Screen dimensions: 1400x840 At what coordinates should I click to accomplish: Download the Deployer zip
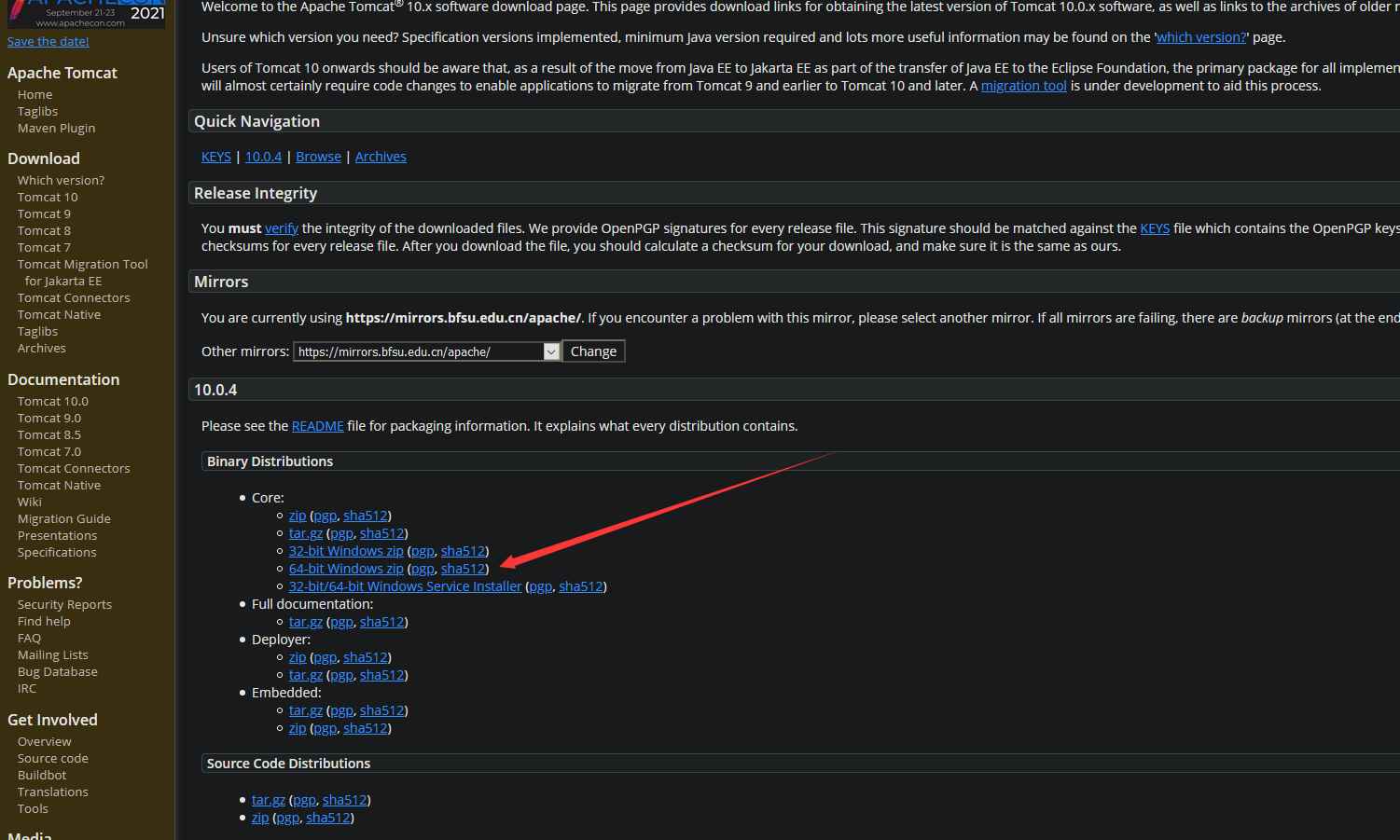tap(298, 657)
